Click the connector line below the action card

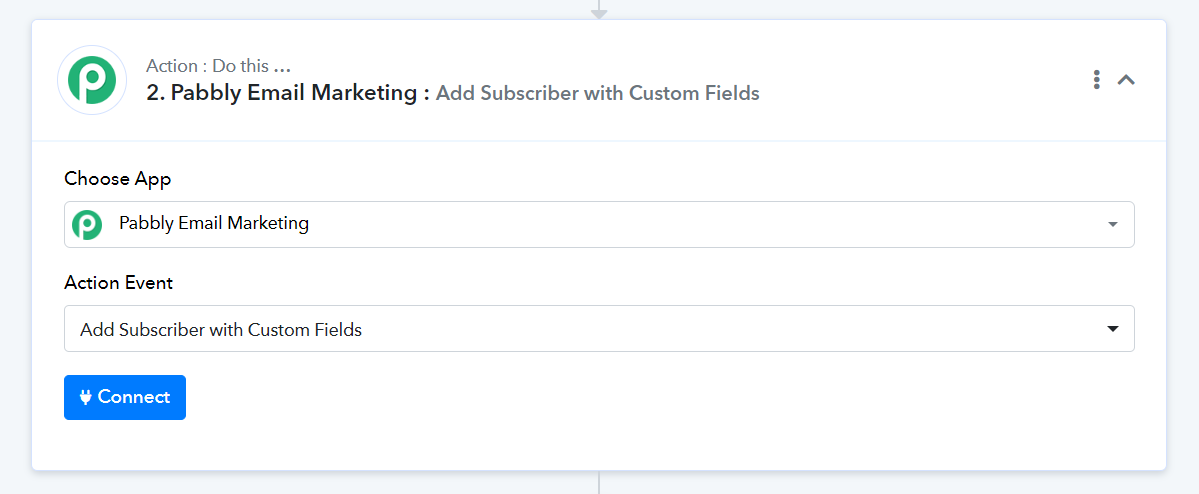point(599,483)
